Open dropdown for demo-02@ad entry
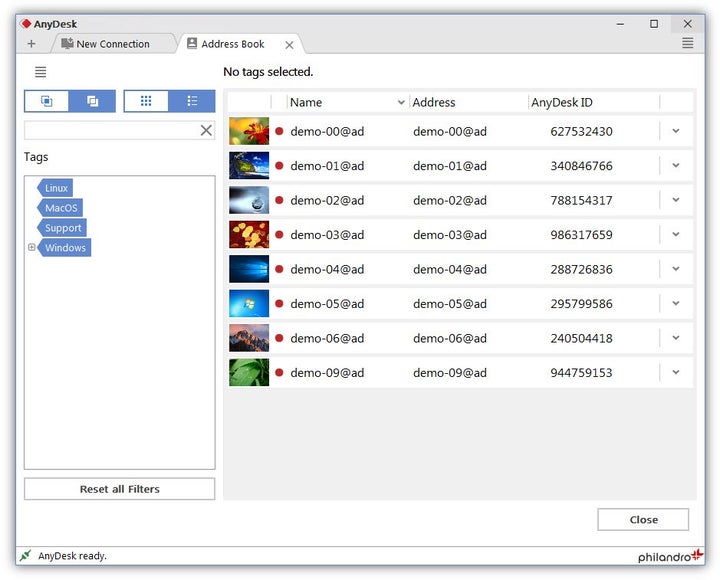This screenshot has width=720, height=580. (676, 200)
